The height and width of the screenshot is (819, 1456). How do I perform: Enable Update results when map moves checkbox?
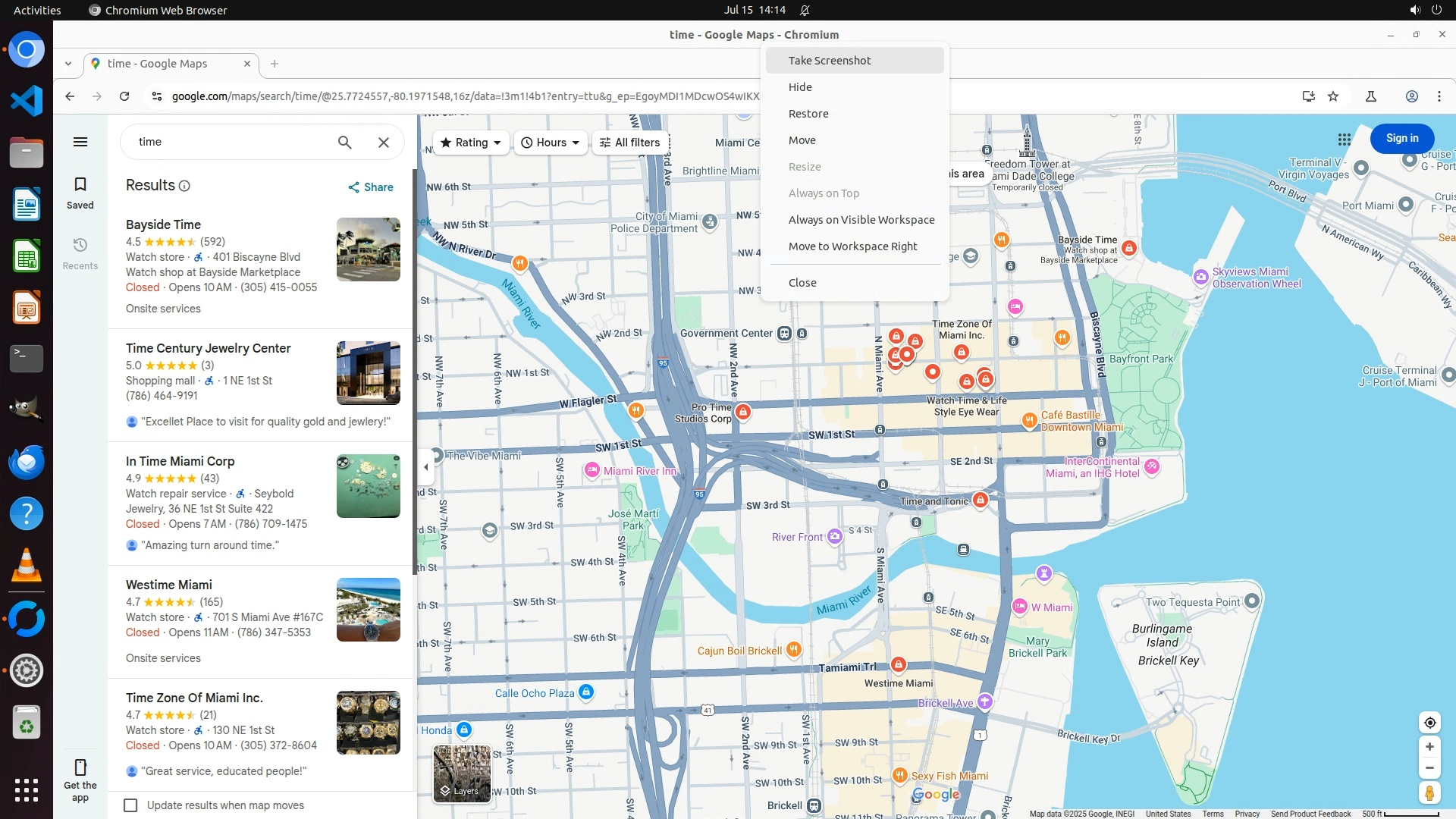coord(131,805)
